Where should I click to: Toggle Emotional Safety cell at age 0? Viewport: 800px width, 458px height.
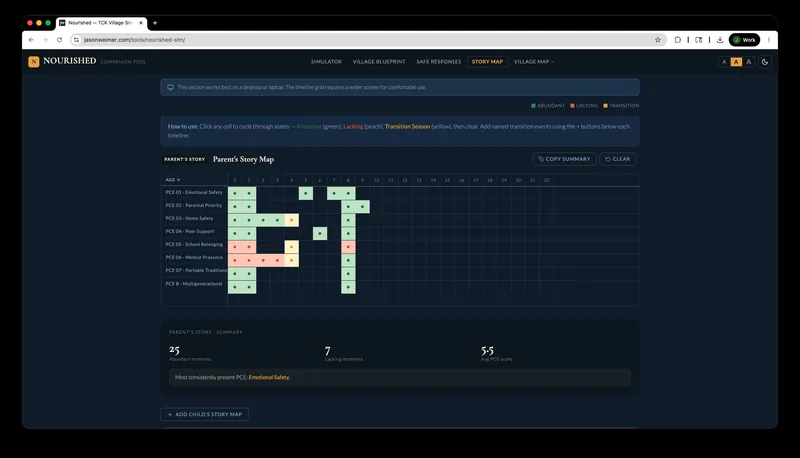[x=235, y=193]
